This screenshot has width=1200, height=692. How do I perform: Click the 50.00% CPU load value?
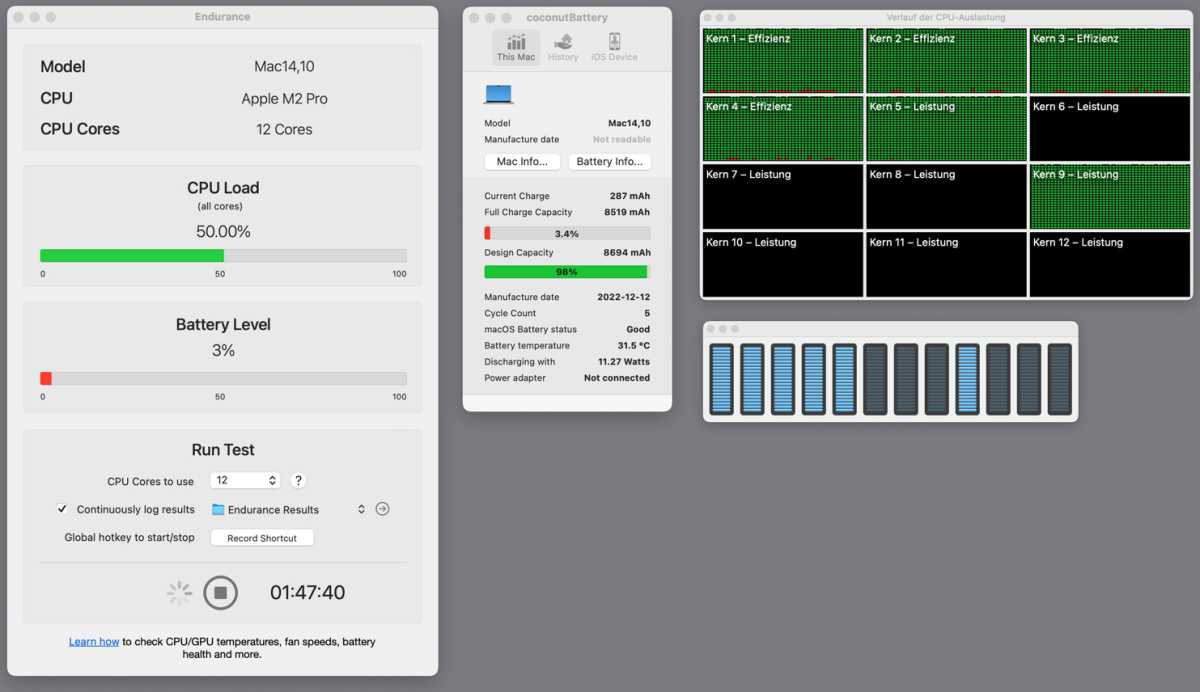click(x=223, y=232)
